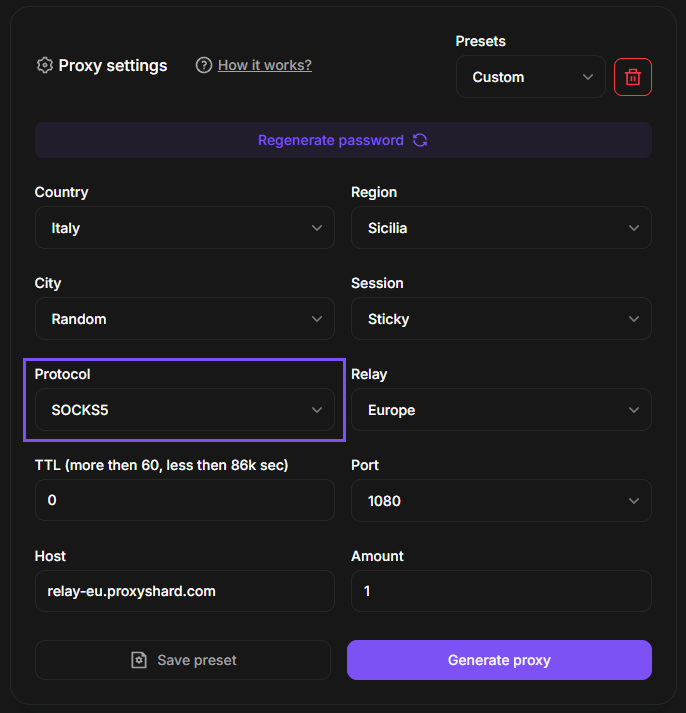686x713 pixels.
Task: Click the Generate proxy button
Action: click(x=499, y=660)
